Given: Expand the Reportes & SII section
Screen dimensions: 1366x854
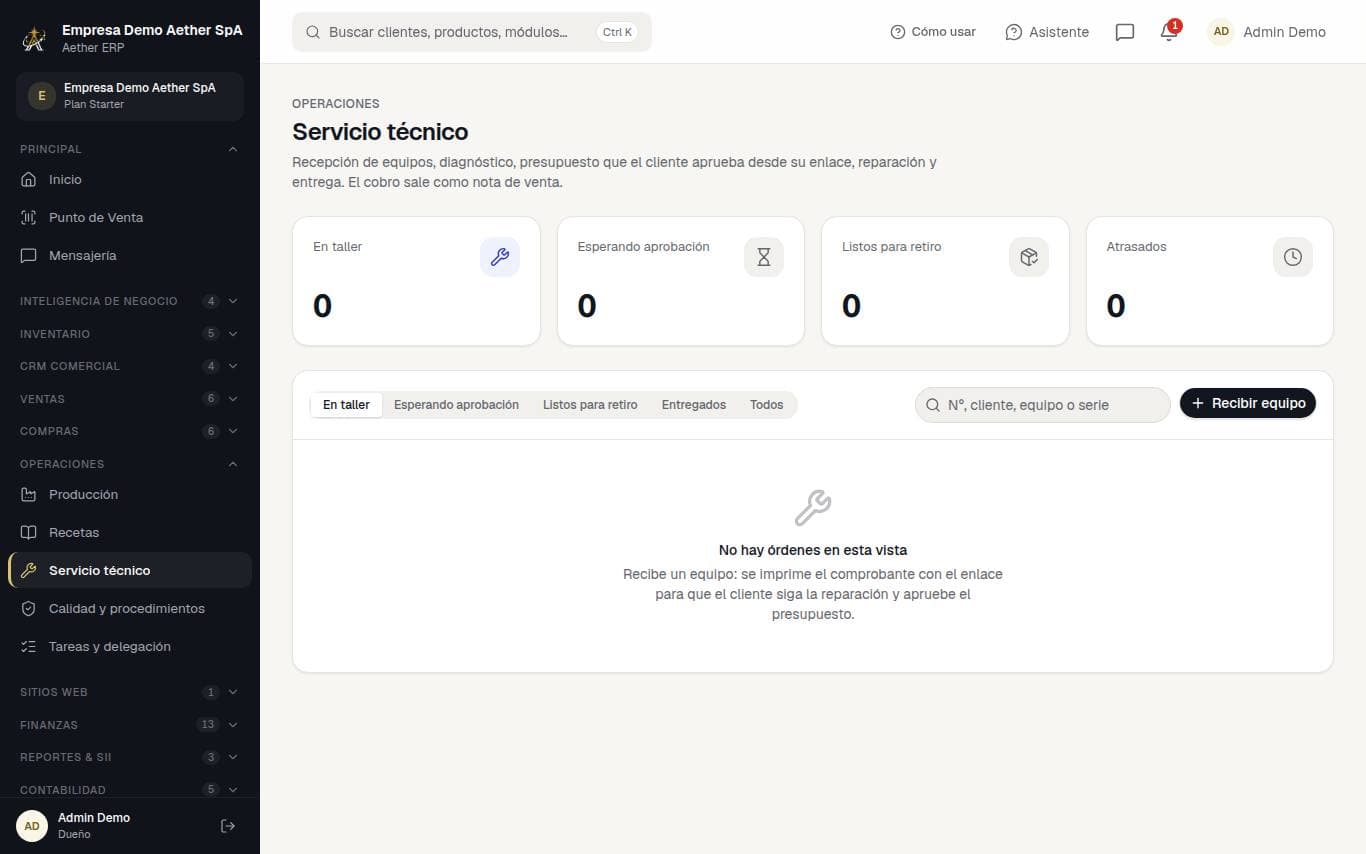Looking at the screenshot, I should [x=130, y=757].
